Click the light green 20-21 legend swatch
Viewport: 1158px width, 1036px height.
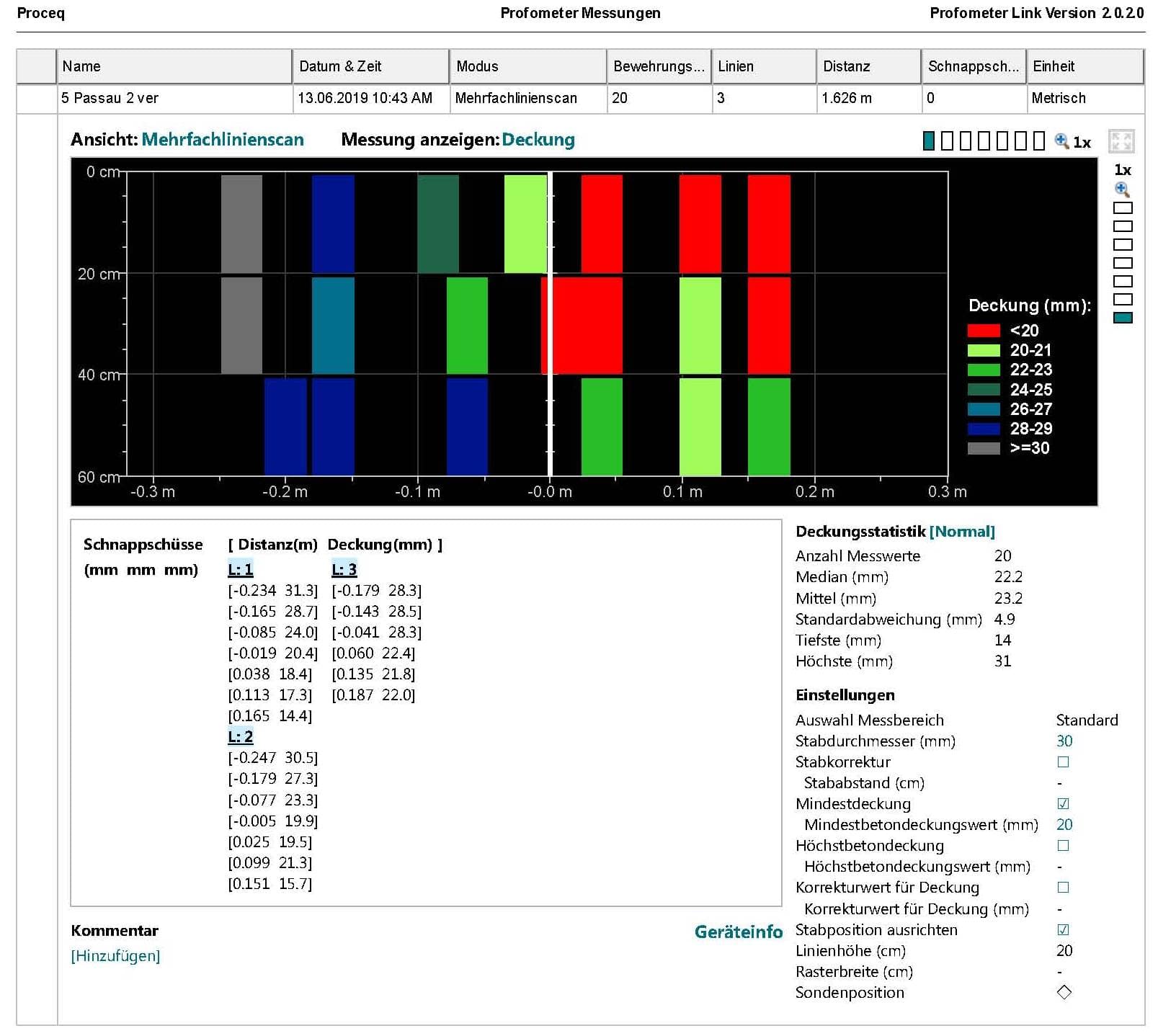click(x=984, y=350)
